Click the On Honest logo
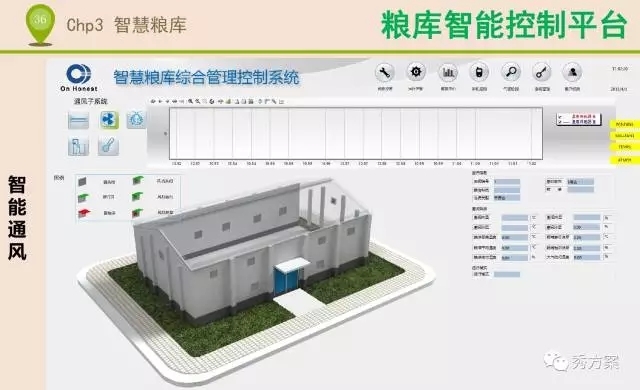This screenshot has height=390, width=640. click(x=79, y=78)
